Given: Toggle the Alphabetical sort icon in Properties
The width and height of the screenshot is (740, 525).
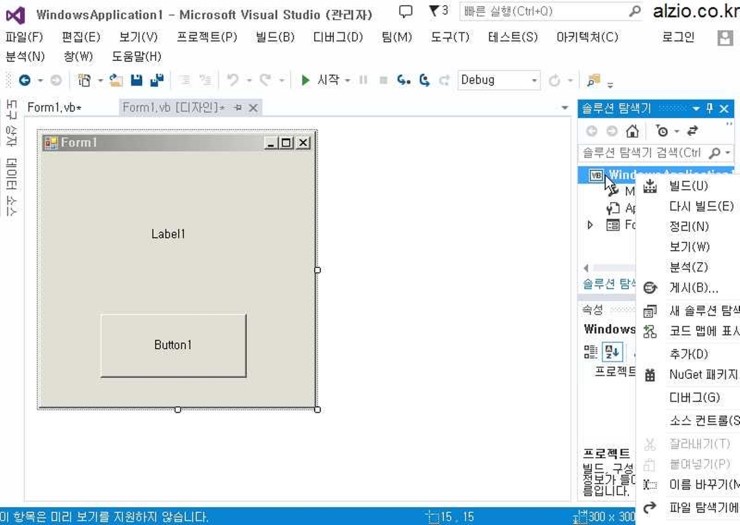Looking at the screenshot, I should coord(613,352).
